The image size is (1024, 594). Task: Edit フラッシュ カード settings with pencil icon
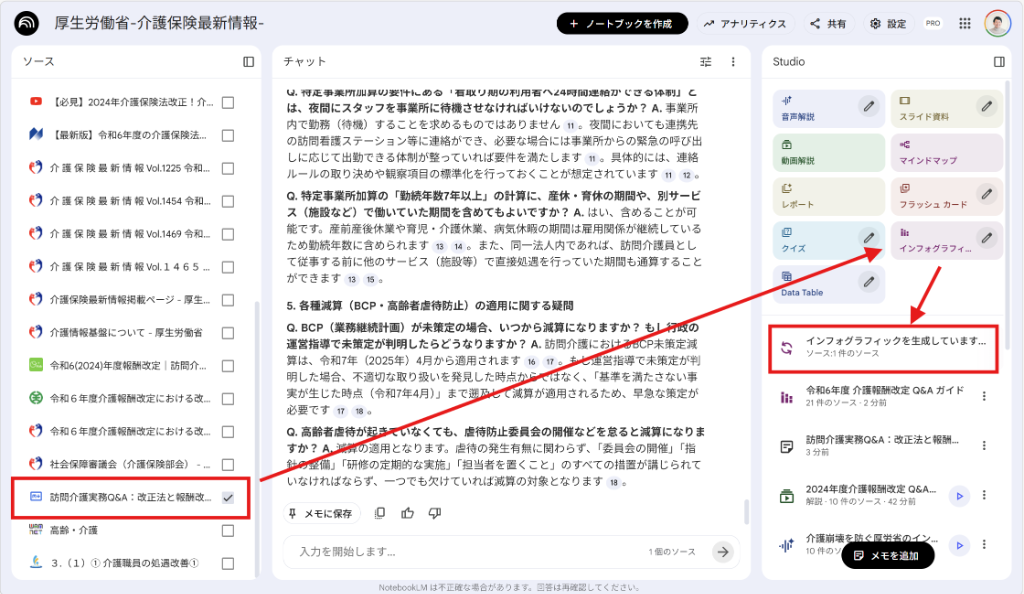point(987,194)
